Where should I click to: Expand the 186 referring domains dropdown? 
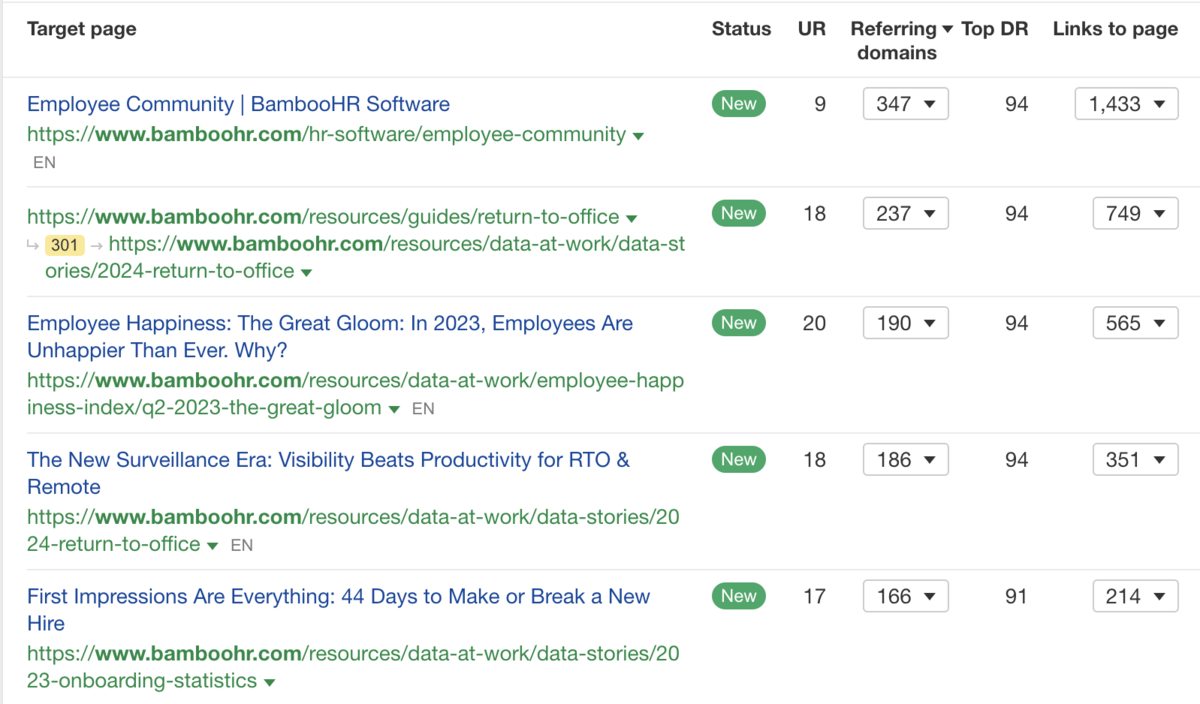coord(905,460)
